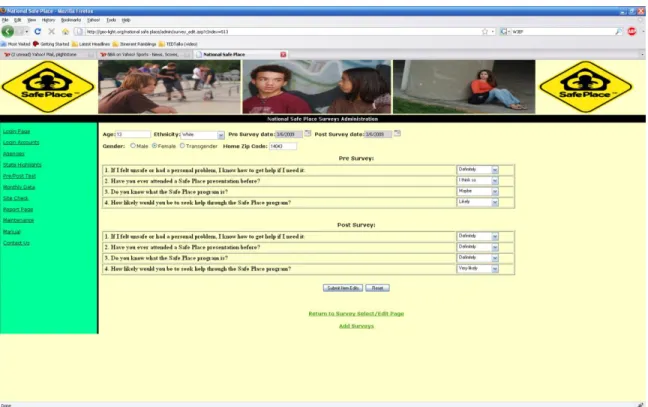648x407 pixels.
Task: Open the Getting Started bookmark
Action: pos(51,44)
